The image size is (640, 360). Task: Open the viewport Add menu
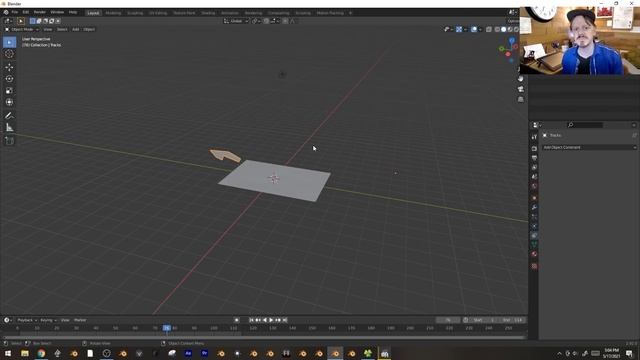76,29
